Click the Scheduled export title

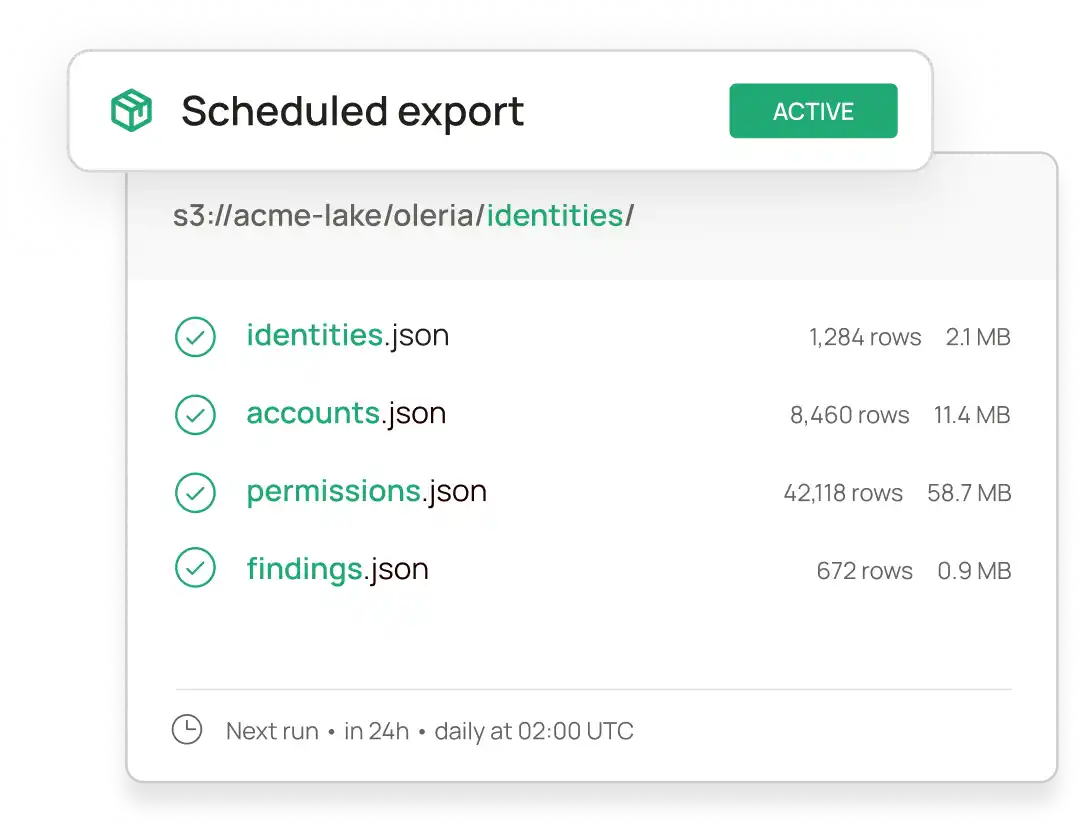(353, 111)
